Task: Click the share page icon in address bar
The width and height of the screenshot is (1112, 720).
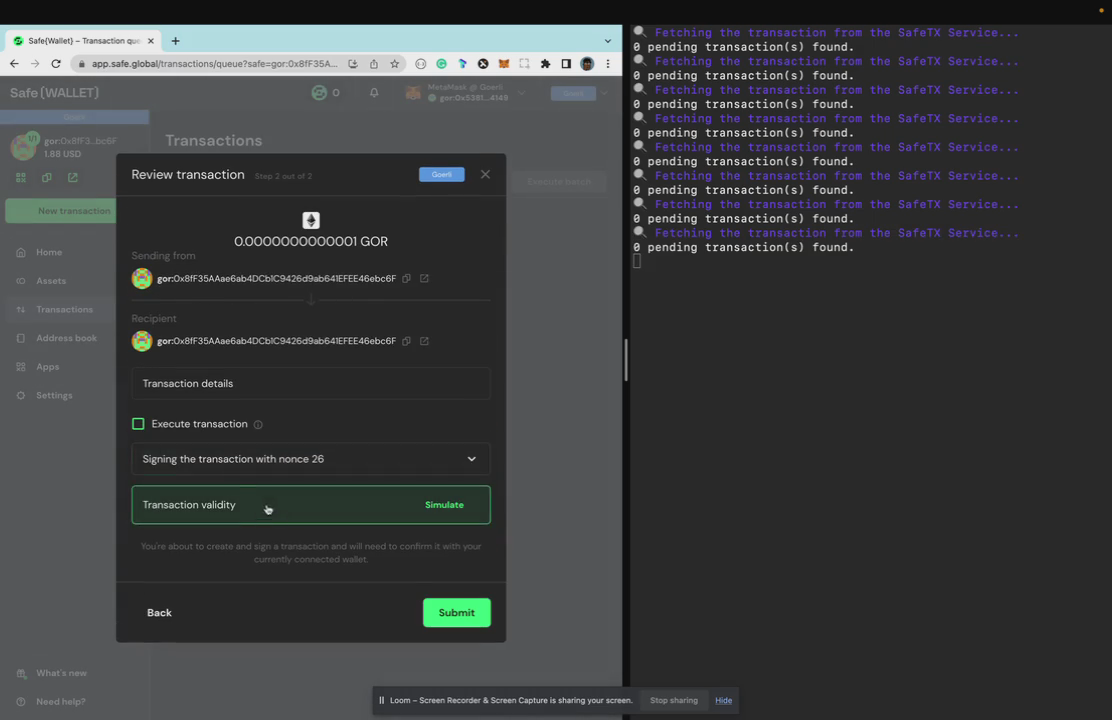Action: pyautogui.click(x=374, y=64)
